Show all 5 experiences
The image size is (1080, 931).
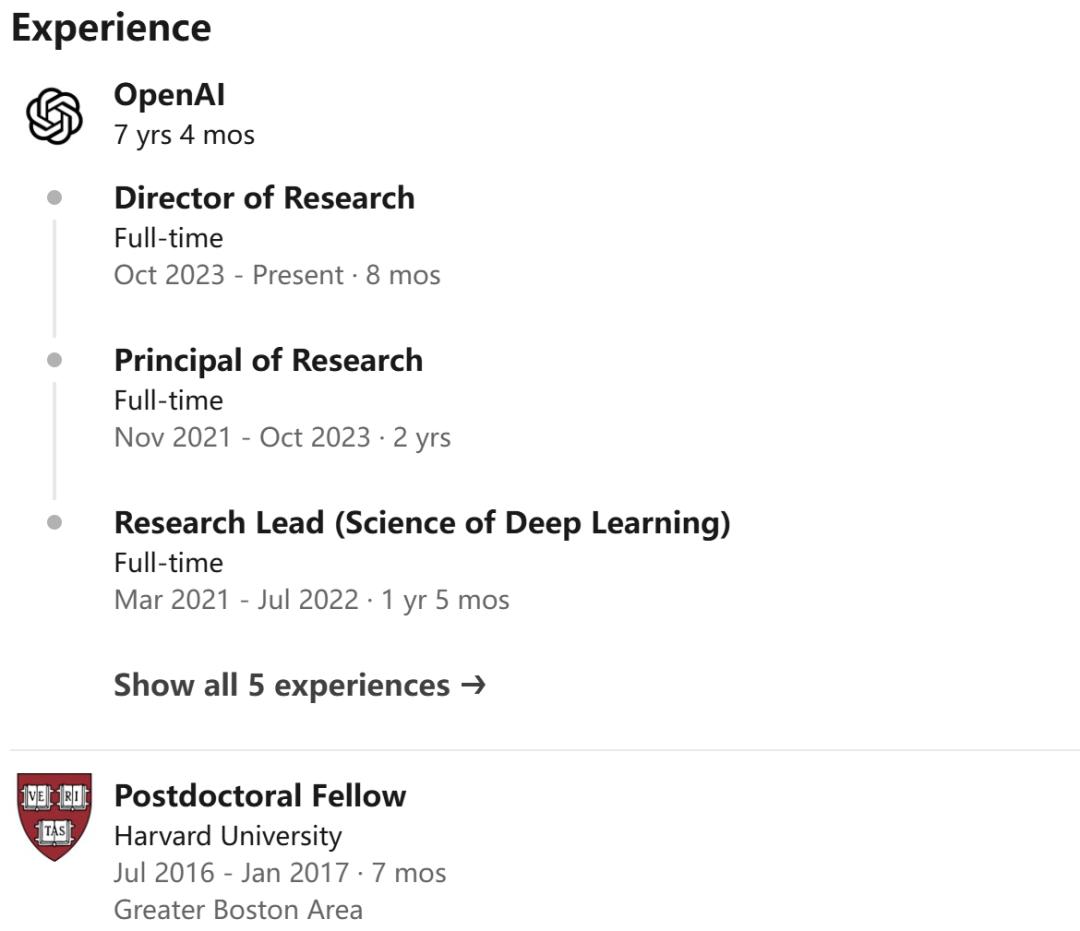[x=282, y=685]
